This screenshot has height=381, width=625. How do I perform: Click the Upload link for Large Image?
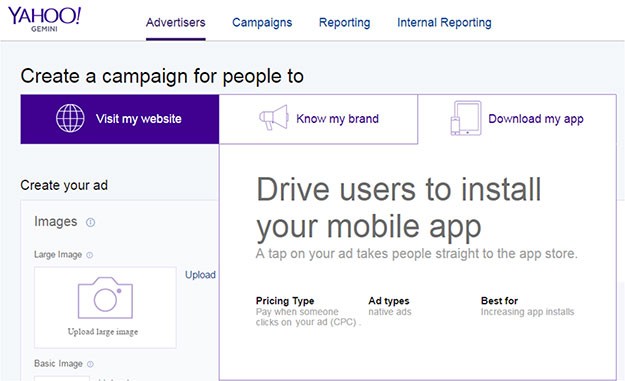[x=200, y=275]
